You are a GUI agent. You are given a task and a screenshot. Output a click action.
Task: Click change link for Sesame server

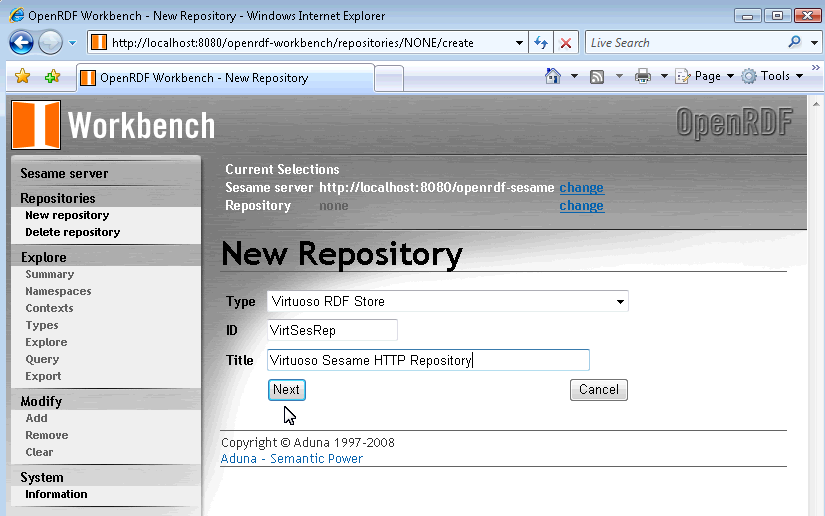(x=581, y=187)
